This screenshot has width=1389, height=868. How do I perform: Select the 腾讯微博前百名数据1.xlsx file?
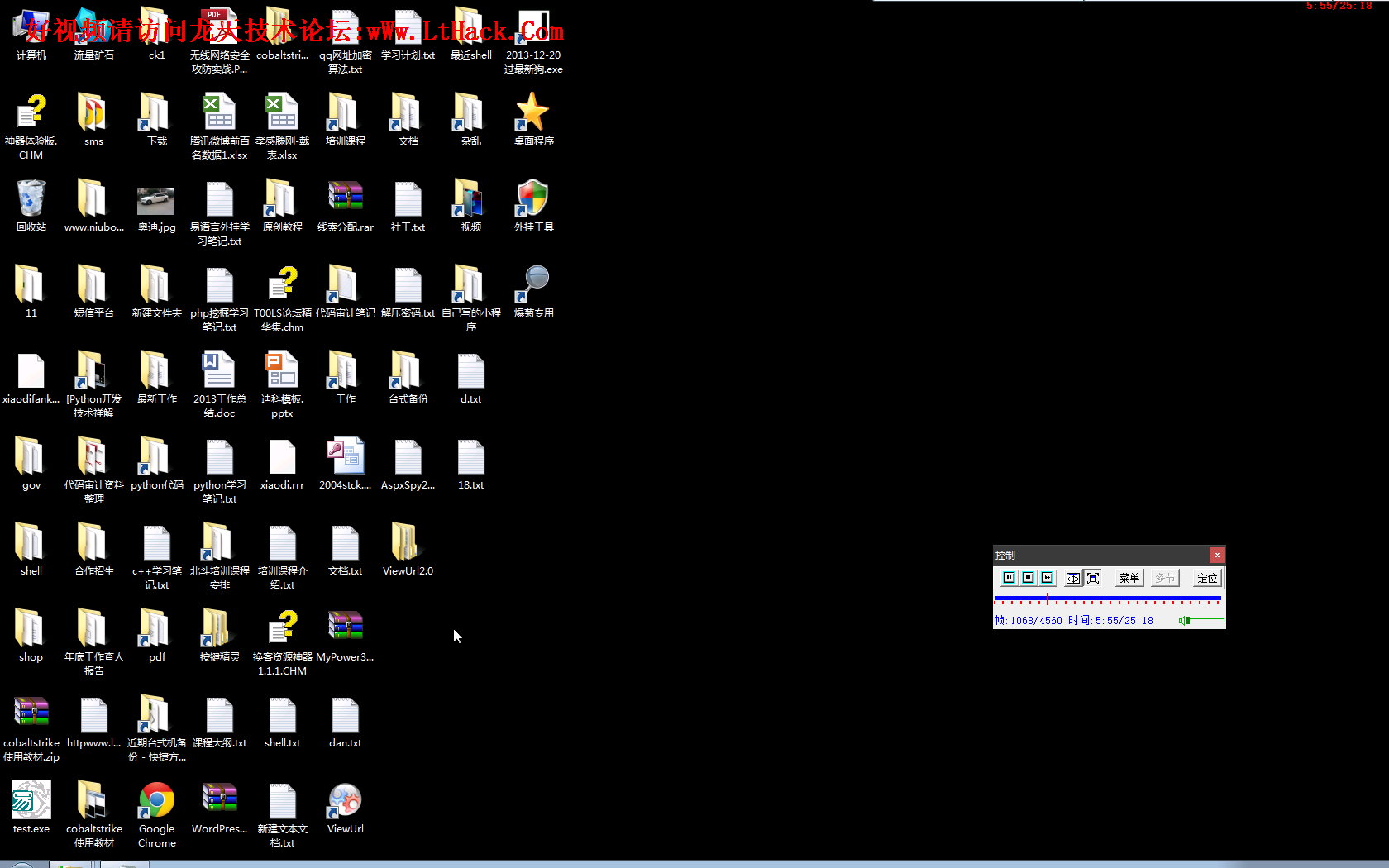pos(220,126)
